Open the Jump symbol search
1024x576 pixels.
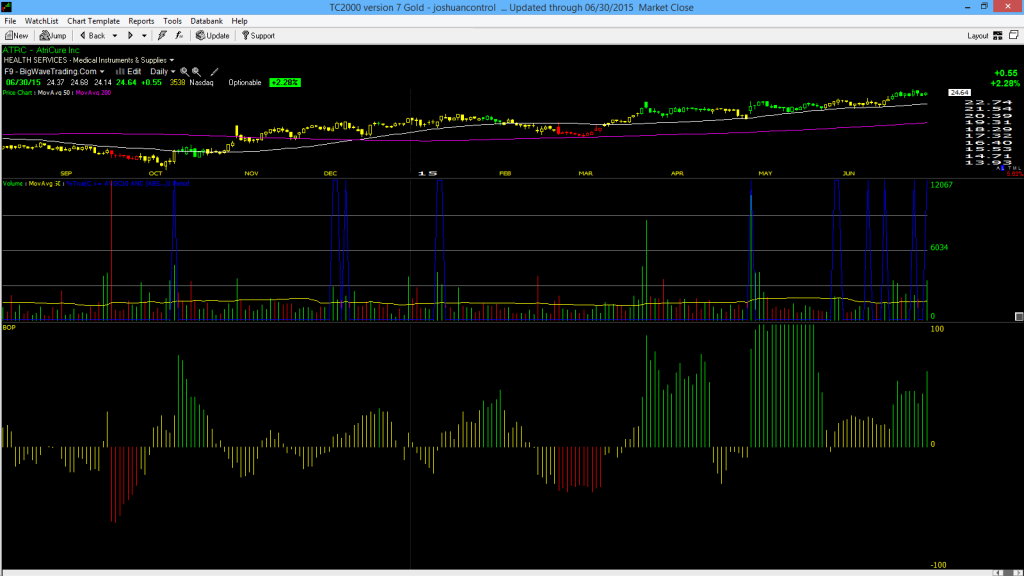click(x=53, y=36)
